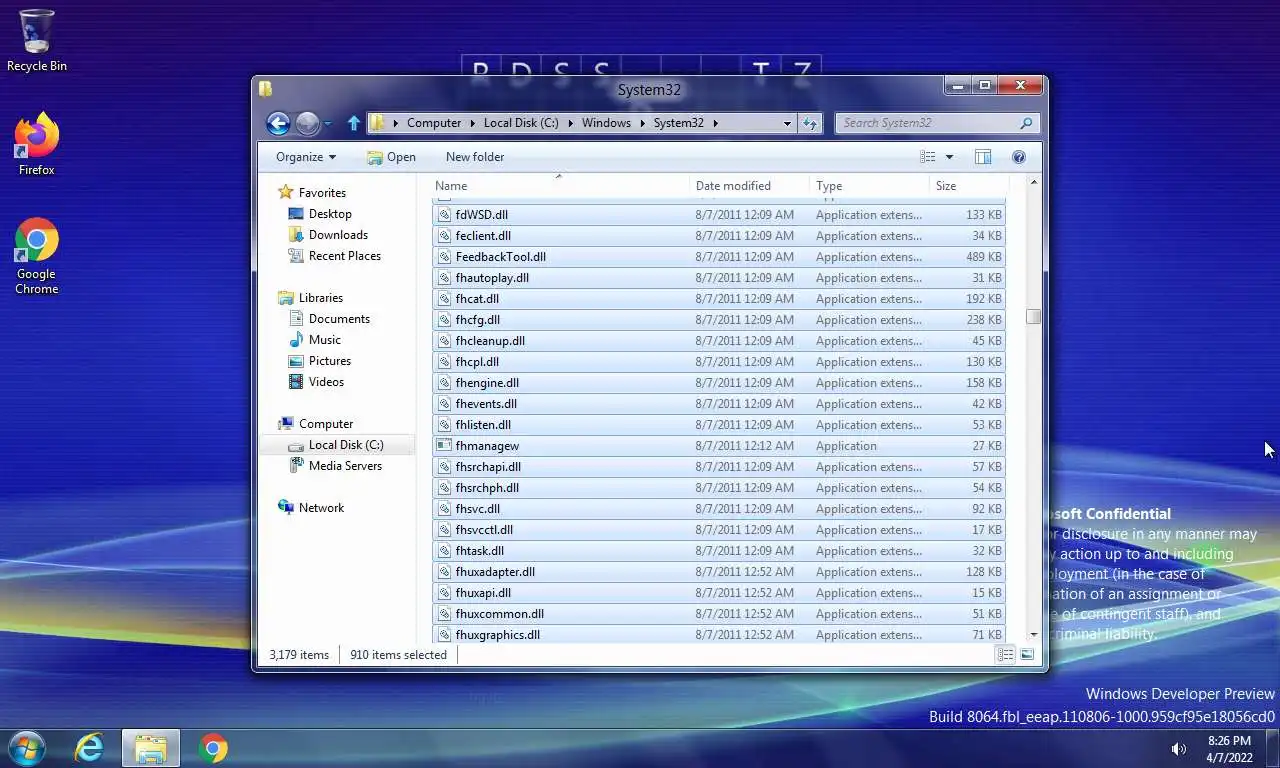The image size is (1280, 768).
Task: Open Downloads in Favorites
Action: click(338, 235)
